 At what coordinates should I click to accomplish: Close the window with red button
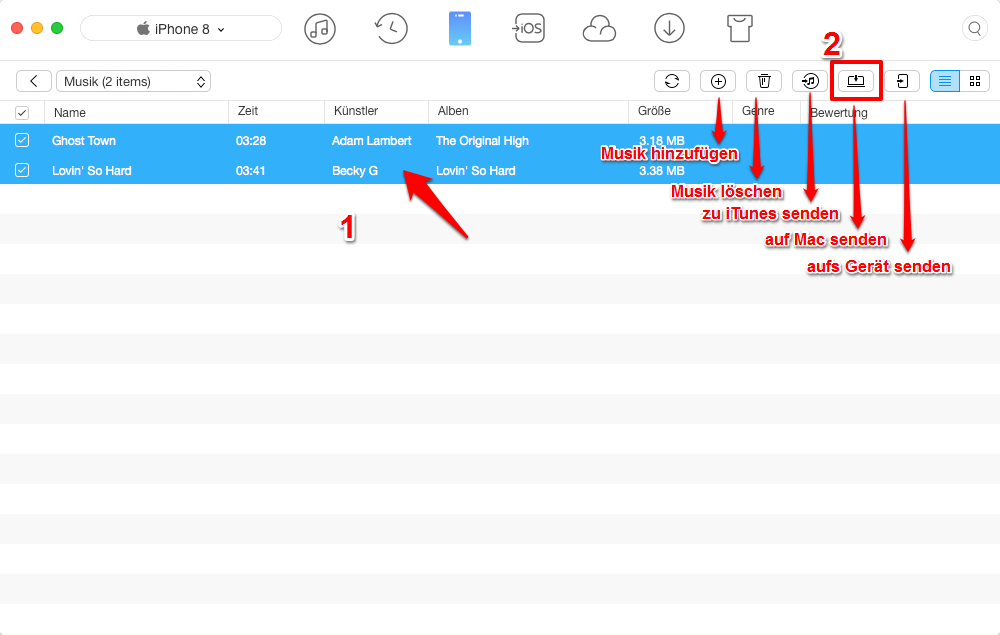(x=17, y=28)
